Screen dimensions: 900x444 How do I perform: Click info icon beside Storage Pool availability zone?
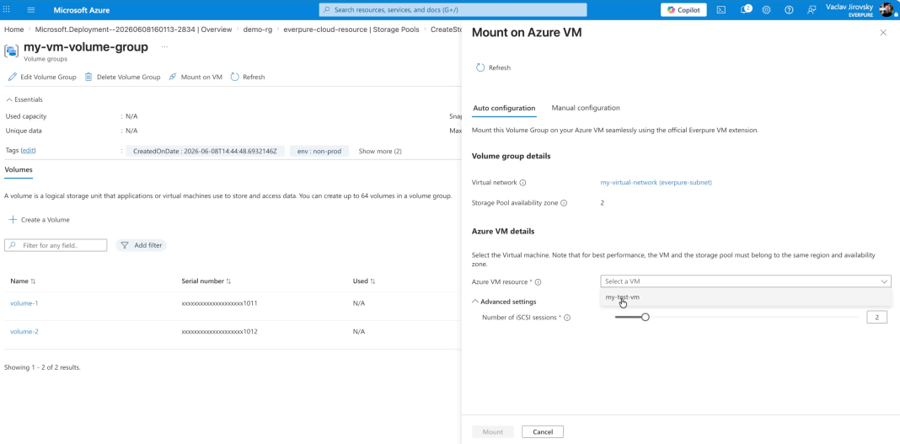(x=564, y=203)
